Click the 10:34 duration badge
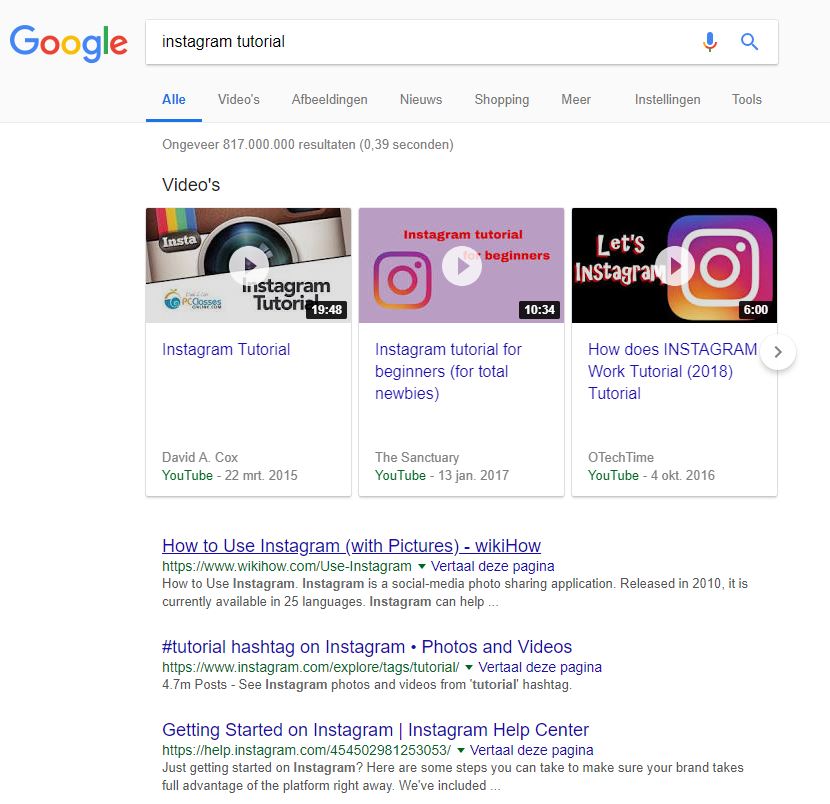Viewport: 830px width, 804px height. (x=539, y=310)
